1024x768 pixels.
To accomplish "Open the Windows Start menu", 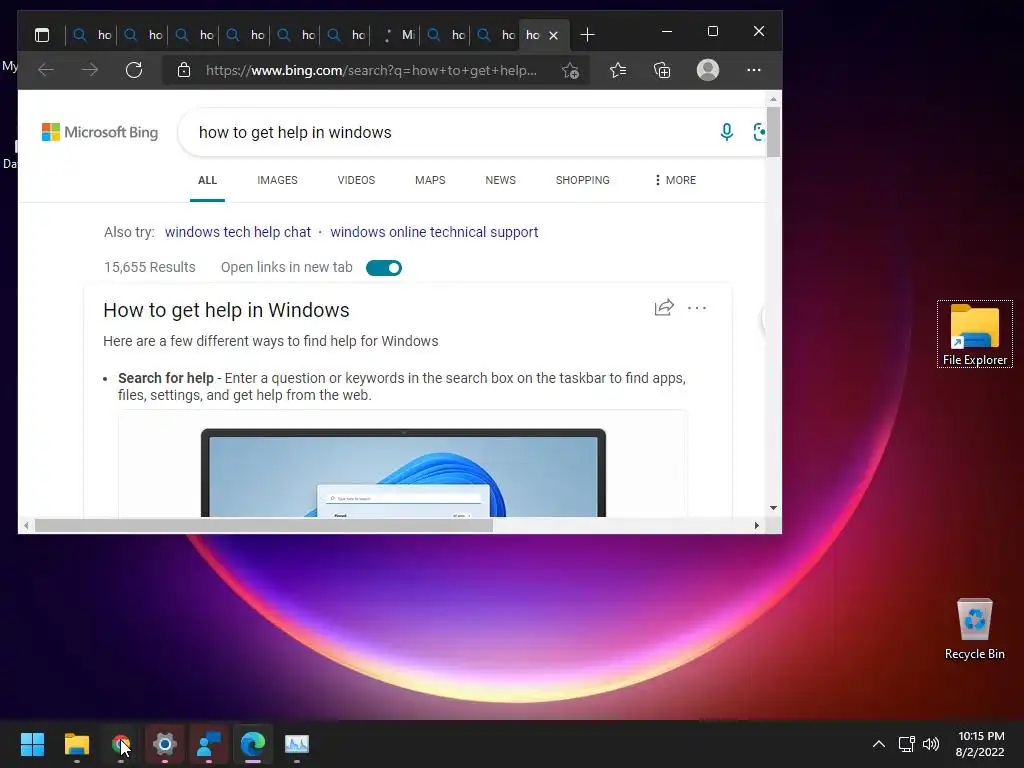I will (32, 744).
